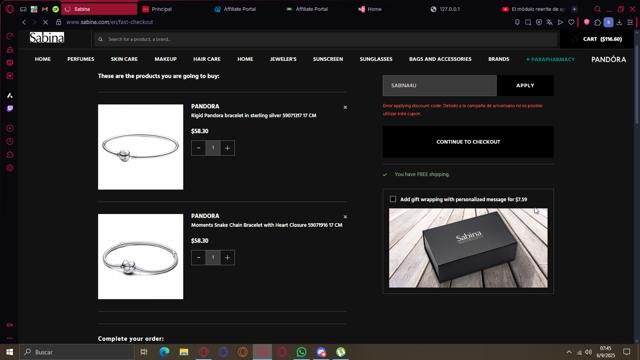Open Task View from the taskbar
Screen dimensions: 640x360
144,352
